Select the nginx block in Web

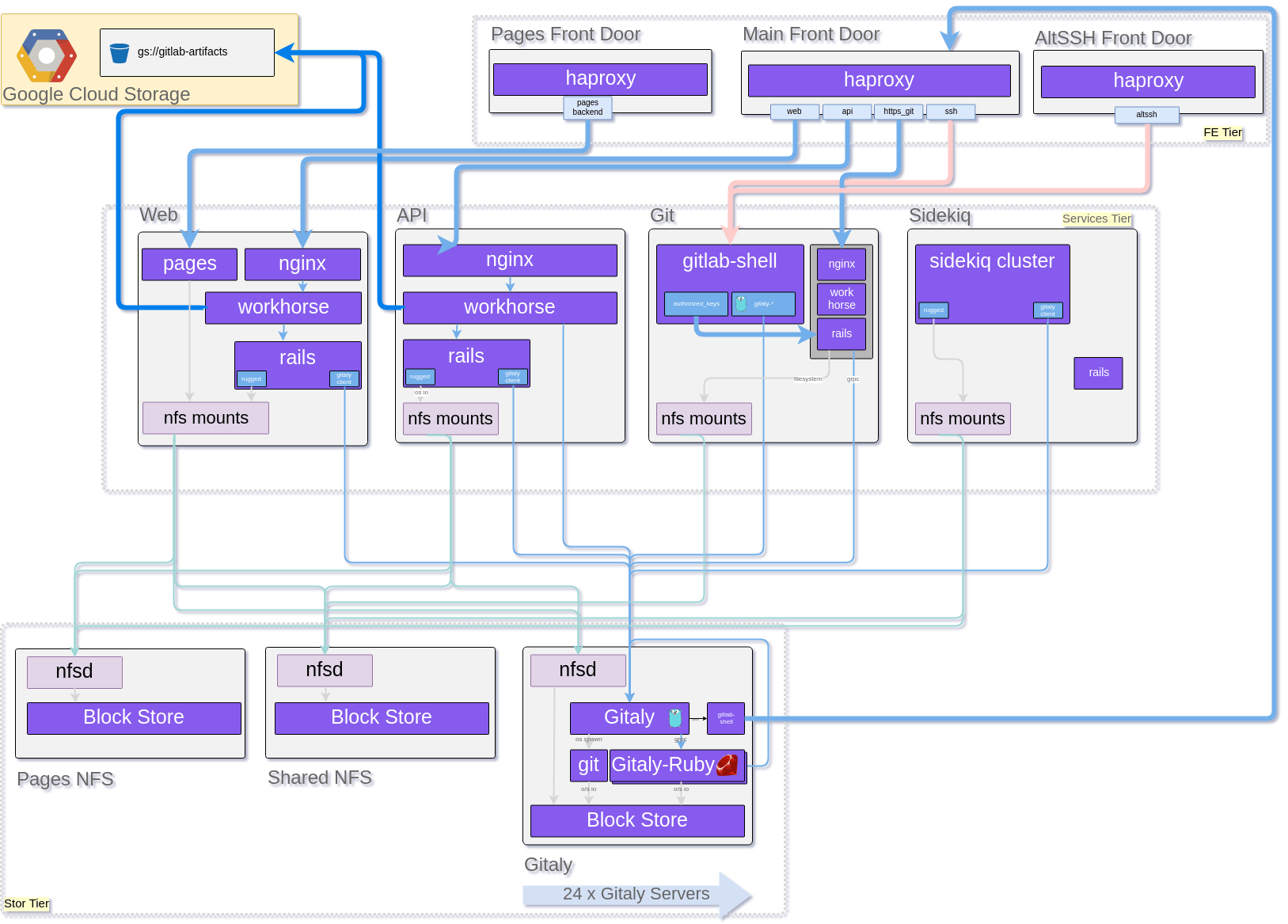click(x=302, y=264)
